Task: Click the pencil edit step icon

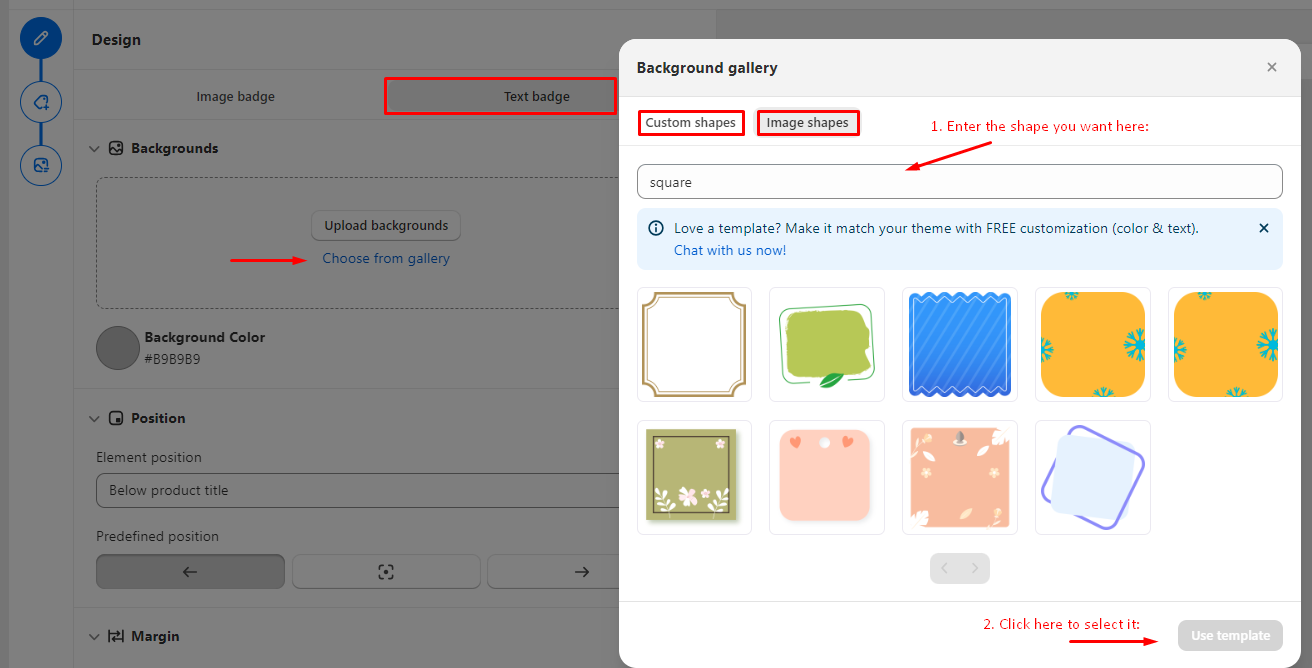Action: [41, 38]
